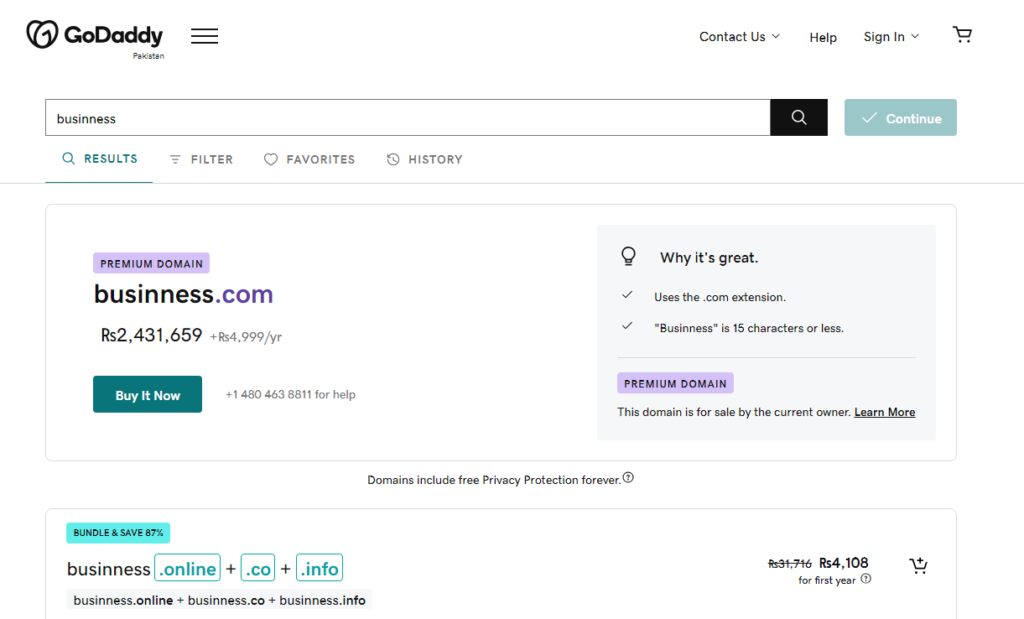Click 'Uses the .com extension.' text
The image size is (1024, 619).
pos(720,297)
